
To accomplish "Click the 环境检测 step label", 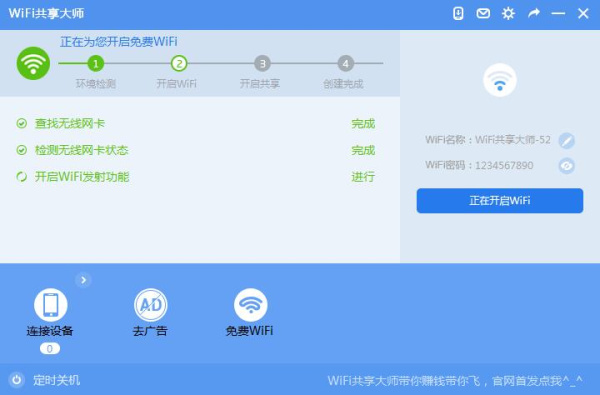I will click(96, 83).
